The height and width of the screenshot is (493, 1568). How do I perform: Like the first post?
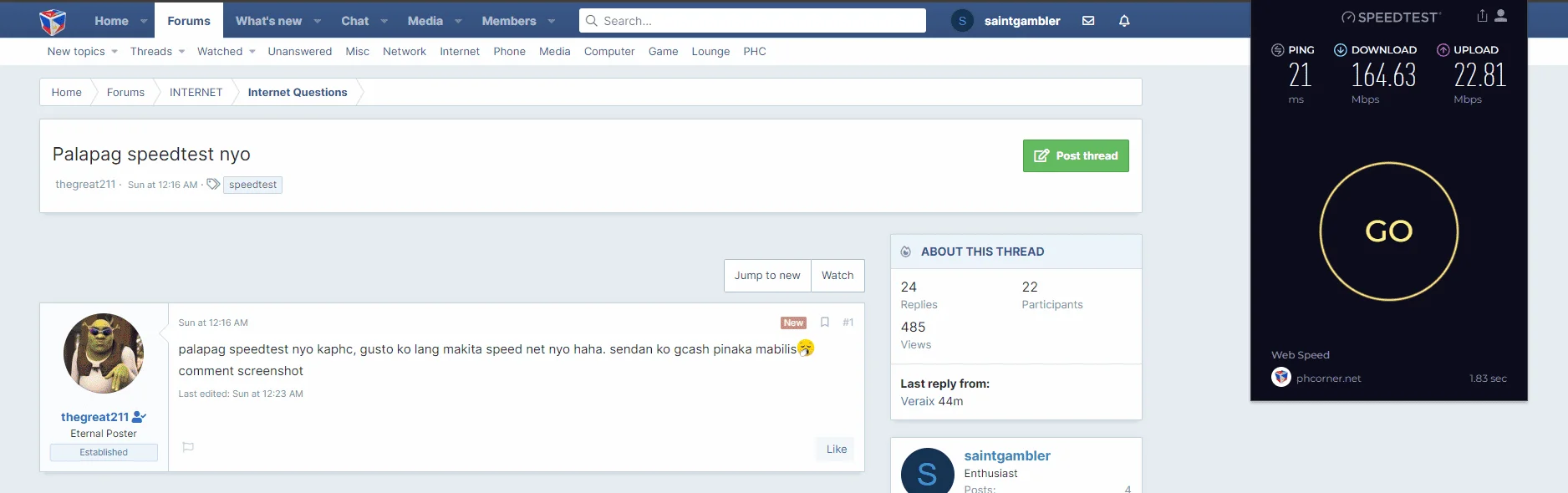pyautogui.click(x=837, y=449)
